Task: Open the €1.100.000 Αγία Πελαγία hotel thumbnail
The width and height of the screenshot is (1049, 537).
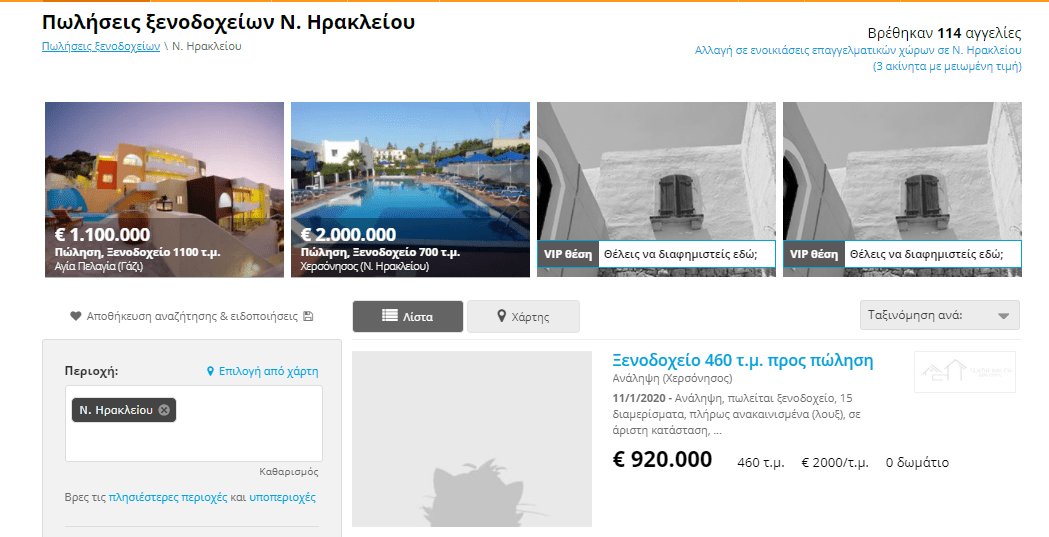Action: click(165, 189)
